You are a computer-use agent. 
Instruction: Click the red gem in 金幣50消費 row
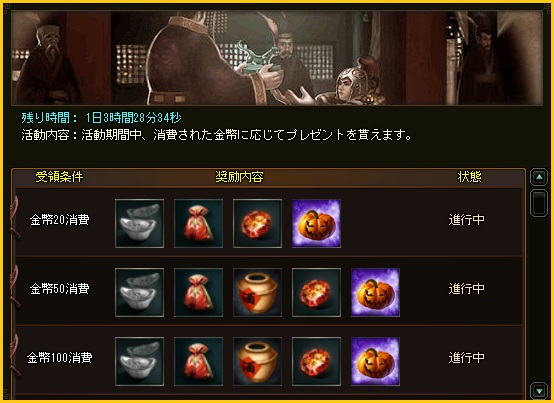coord(316,292)
